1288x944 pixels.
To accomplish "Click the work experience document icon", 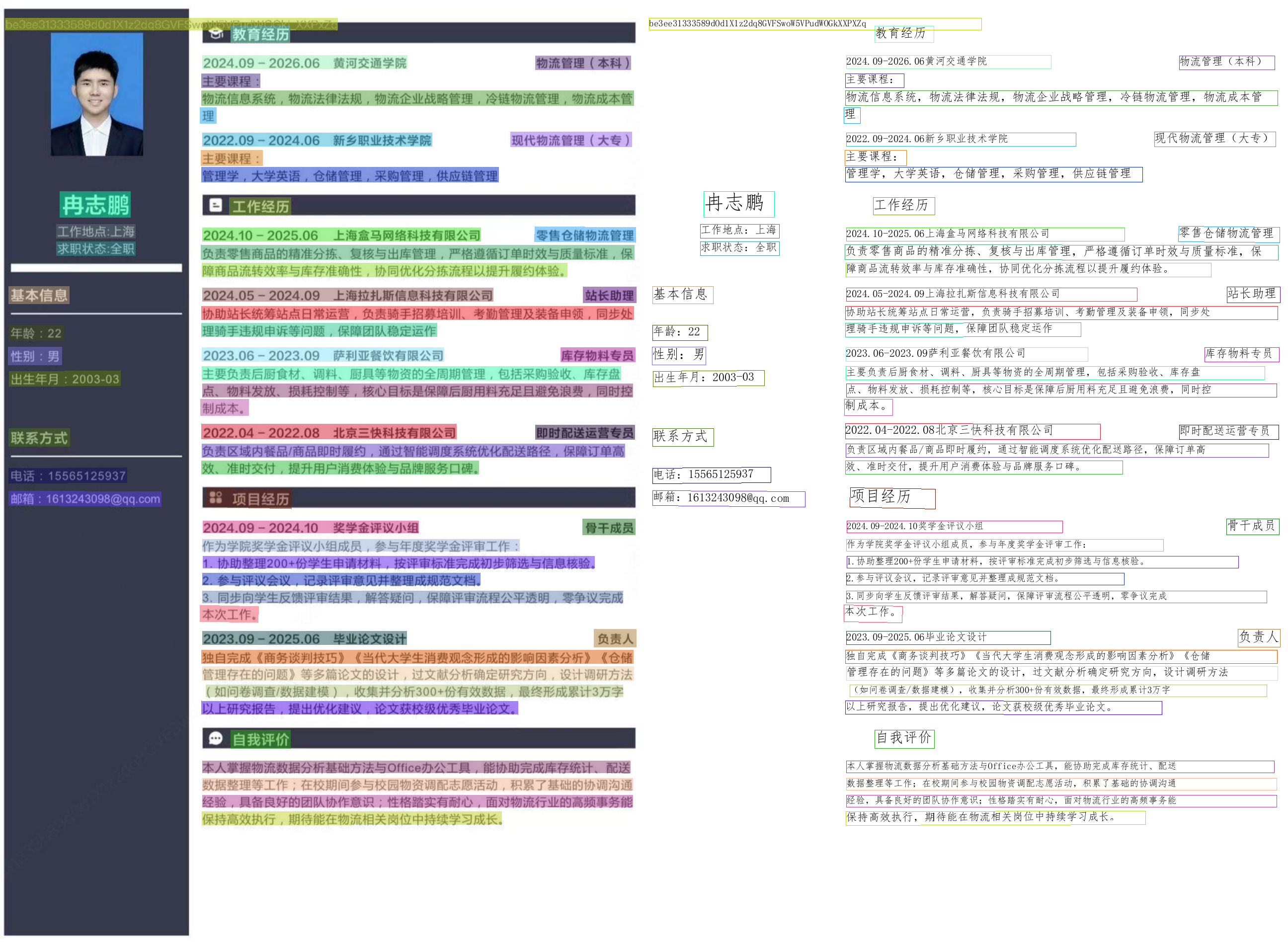I will tap(216, 205).
